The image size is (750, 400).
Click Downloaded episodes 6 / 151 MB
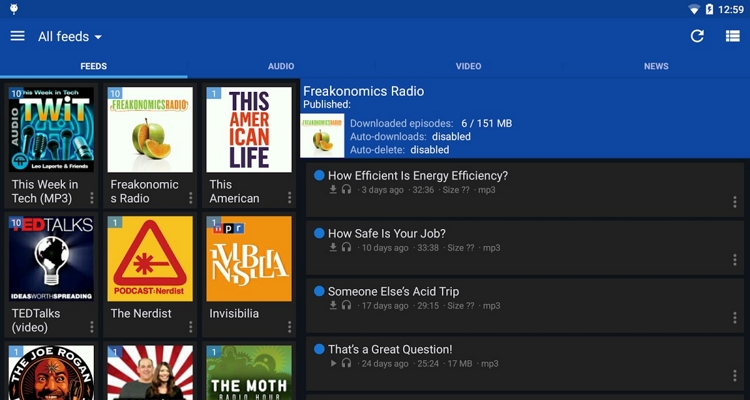(431, 123)
